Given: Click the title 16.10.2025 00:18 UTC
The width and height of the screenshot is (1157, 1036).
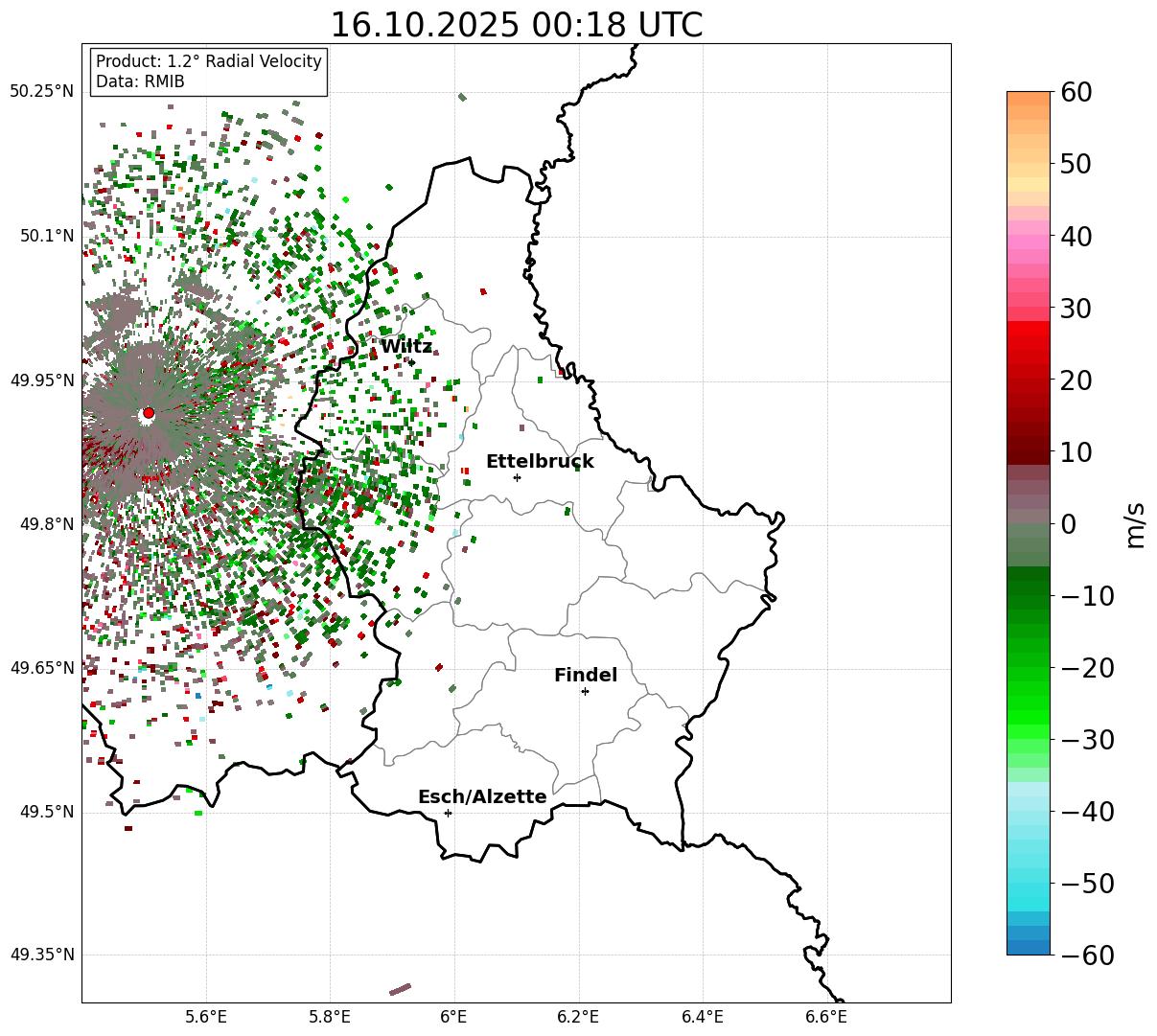Looking at the screenshot, I should (516, 25).
